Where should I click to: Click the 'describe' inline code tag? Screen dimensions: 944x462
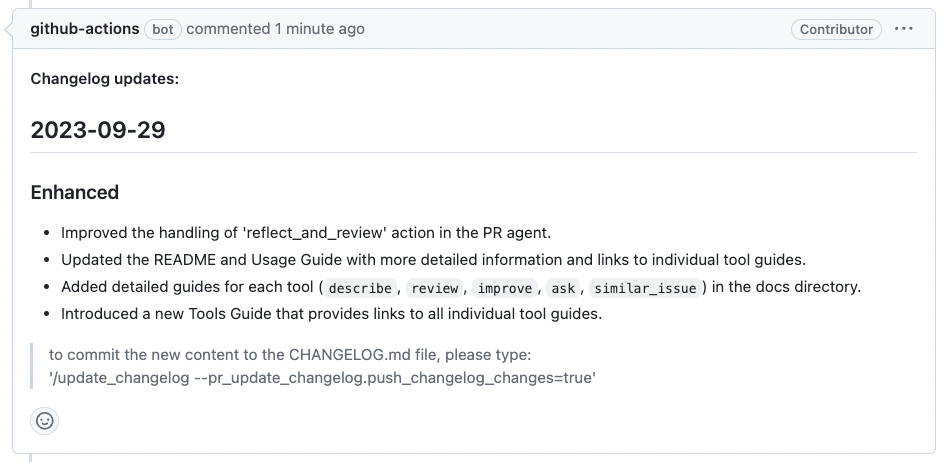pos(360,288)
